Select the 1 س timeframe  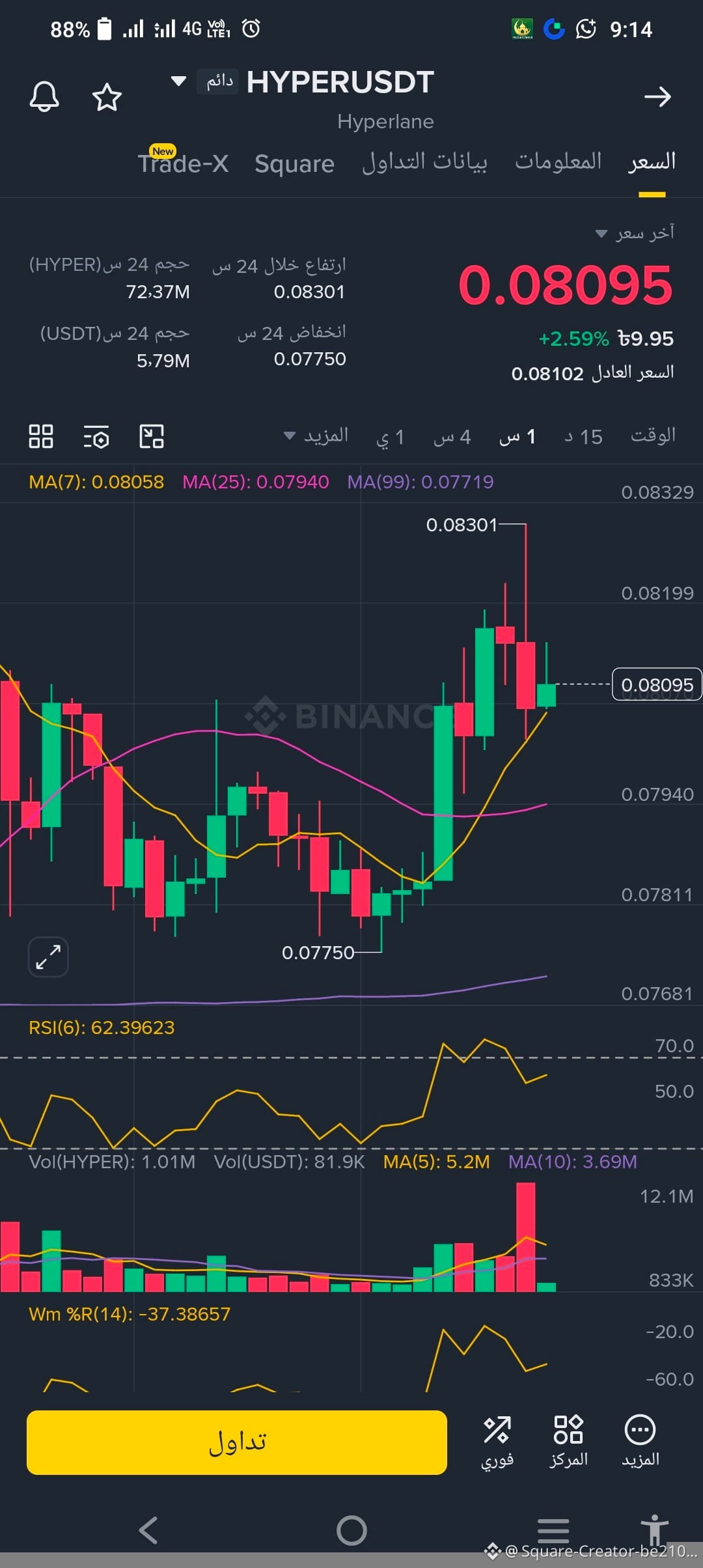pos(517,437)
